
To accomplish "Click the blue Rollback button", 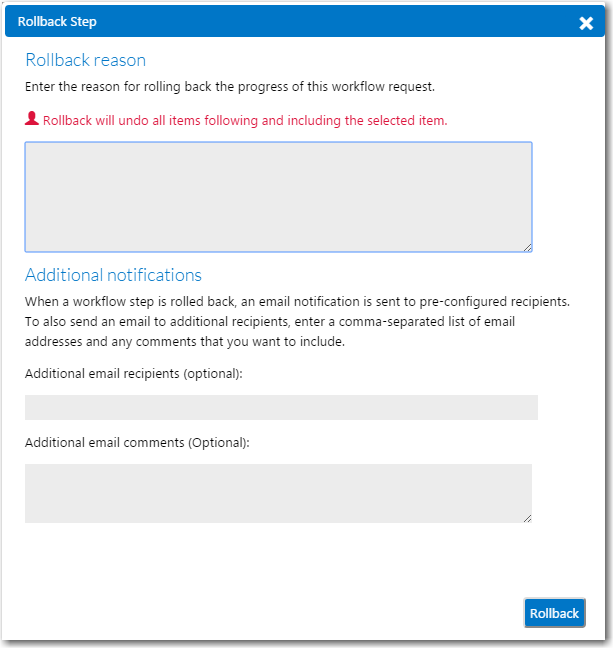I will [554, 613].
